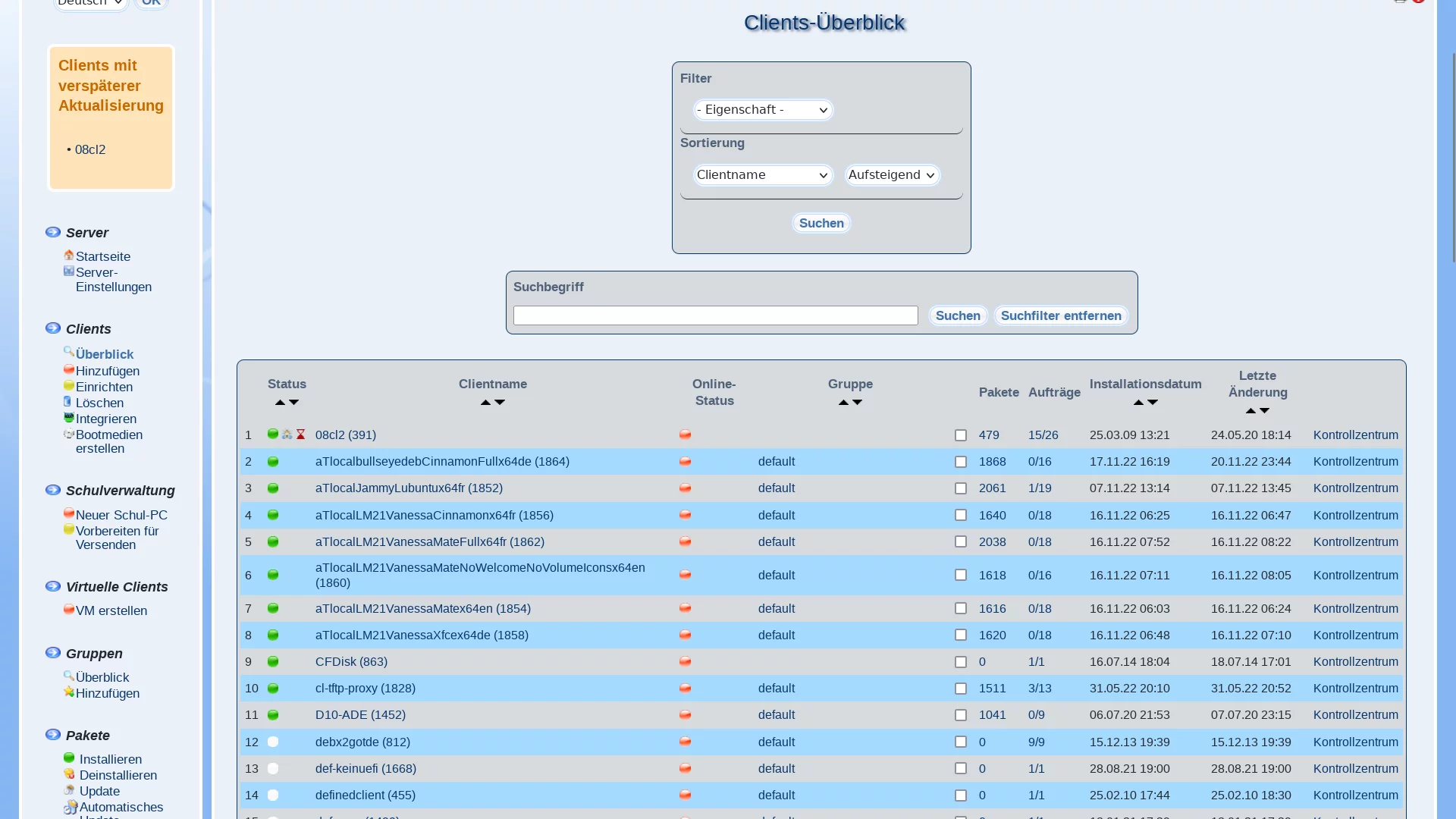The height and width of the screenshot is (819, 1456).
Task: Tick checkbox for CFDisk row
Action: (961, 662)
